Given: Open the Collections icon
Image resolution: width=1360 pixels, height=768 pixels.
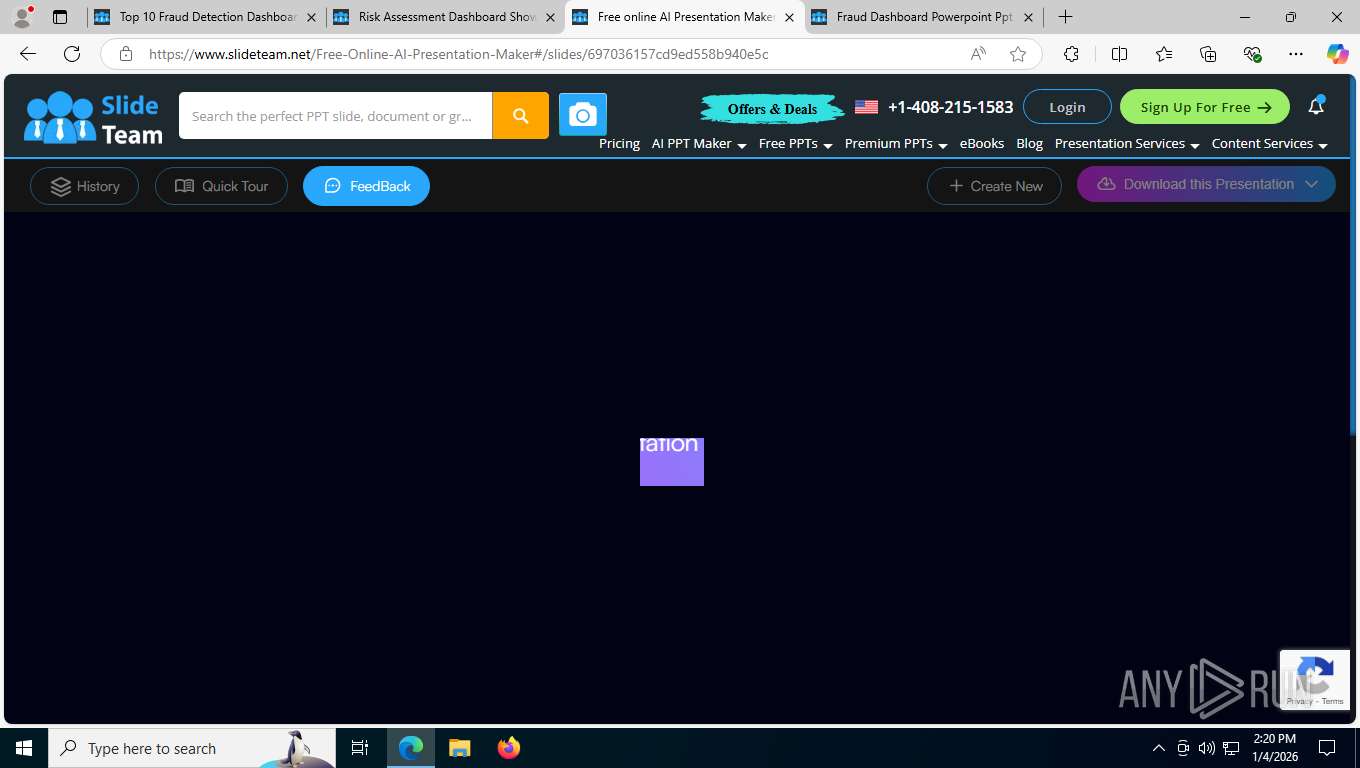Looking at the screenshot, I should pyautogui.click(x=1208, y=54).
